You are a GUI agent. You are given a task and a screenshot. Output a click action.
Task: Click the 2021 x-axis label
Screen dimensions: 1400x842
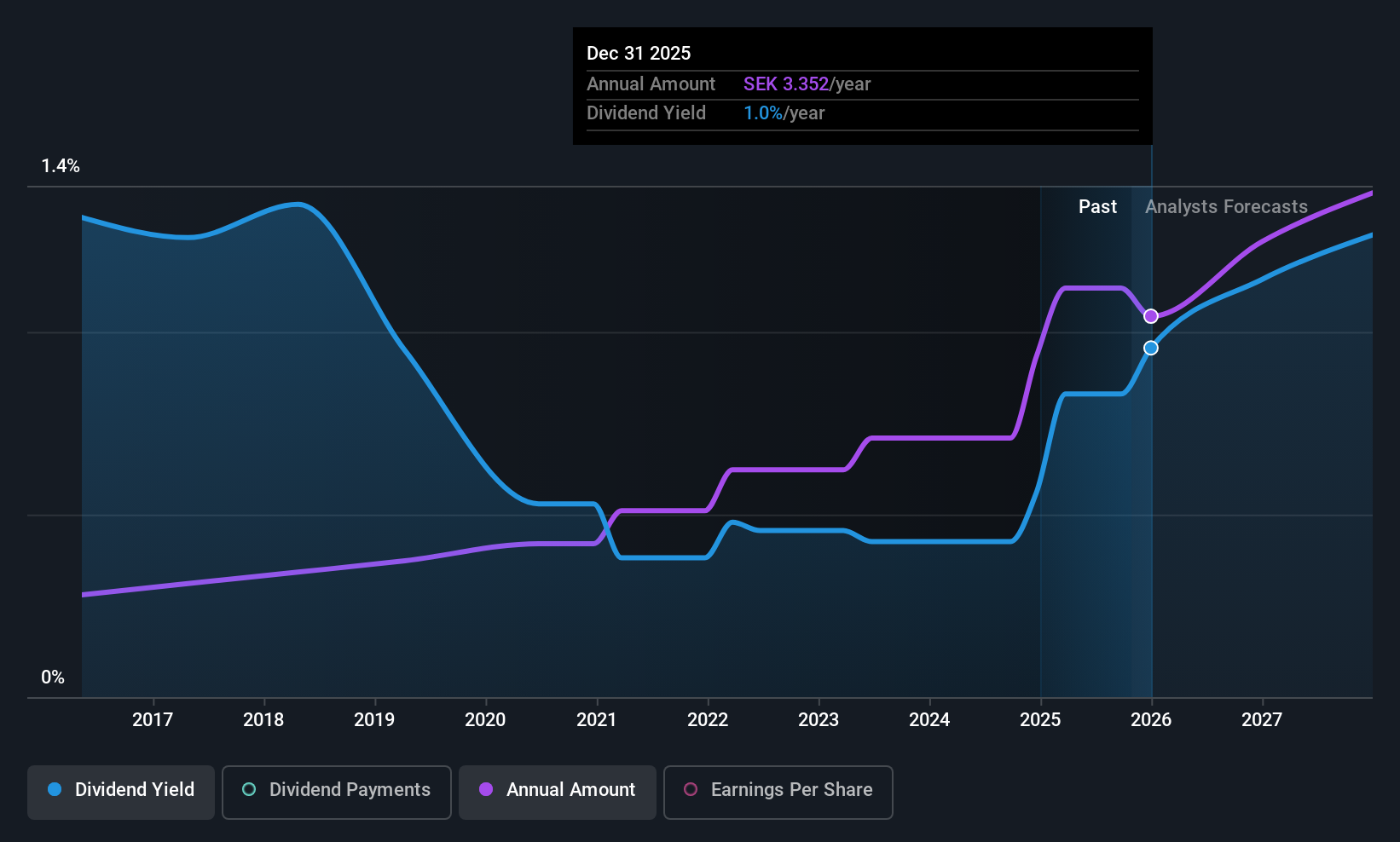pos(597,720)
